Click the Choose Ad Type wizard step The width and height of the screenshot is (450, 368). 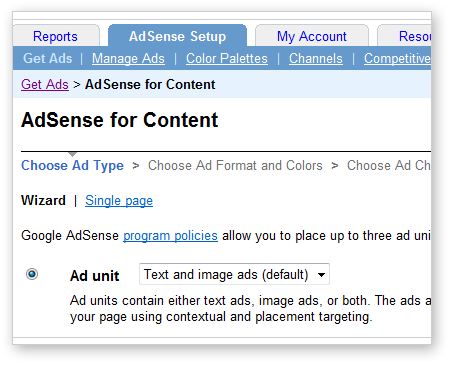tap(72, 165)
